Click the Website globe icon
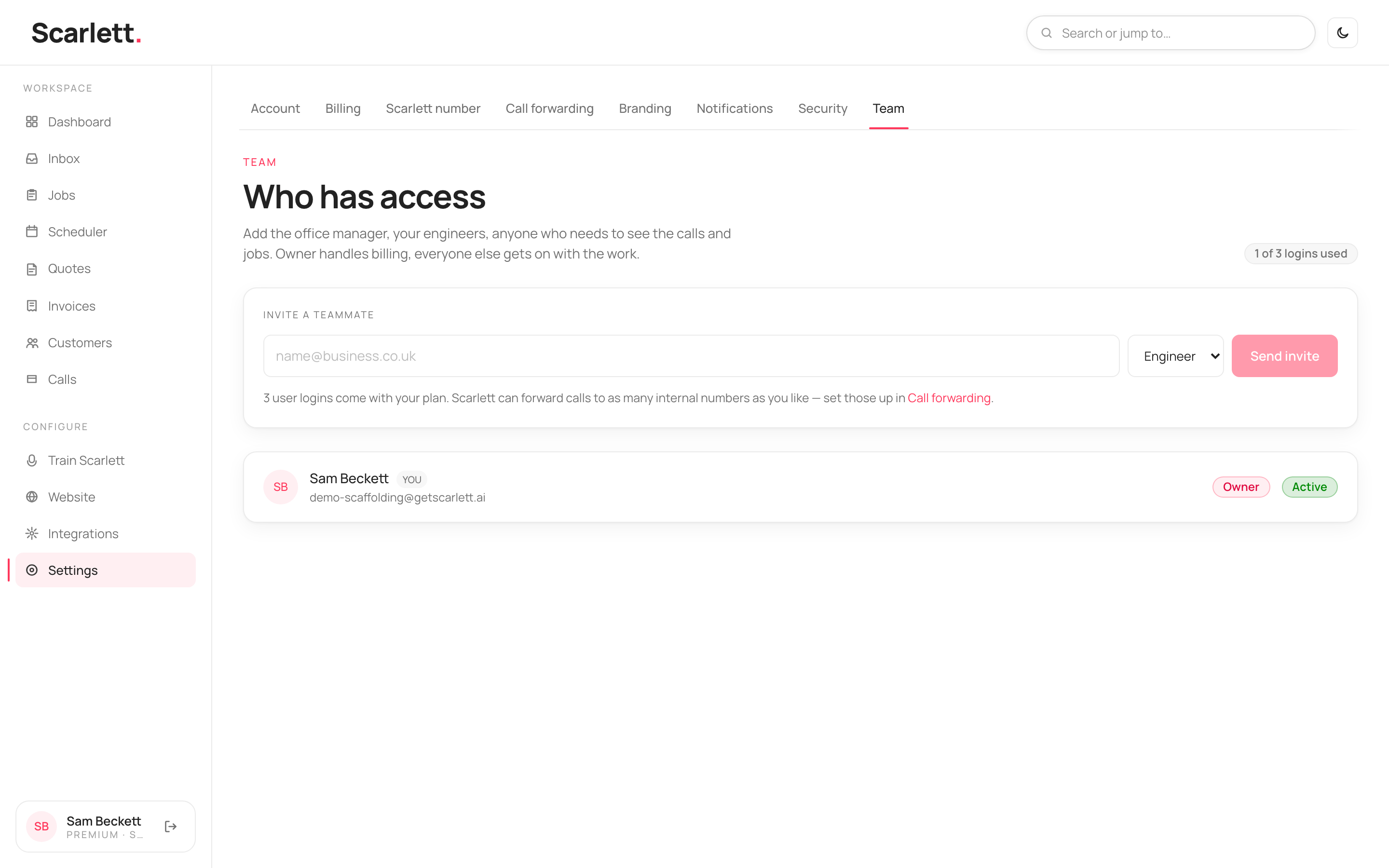This screenshot has width=1389, height=868. click(x=31, y=497)
